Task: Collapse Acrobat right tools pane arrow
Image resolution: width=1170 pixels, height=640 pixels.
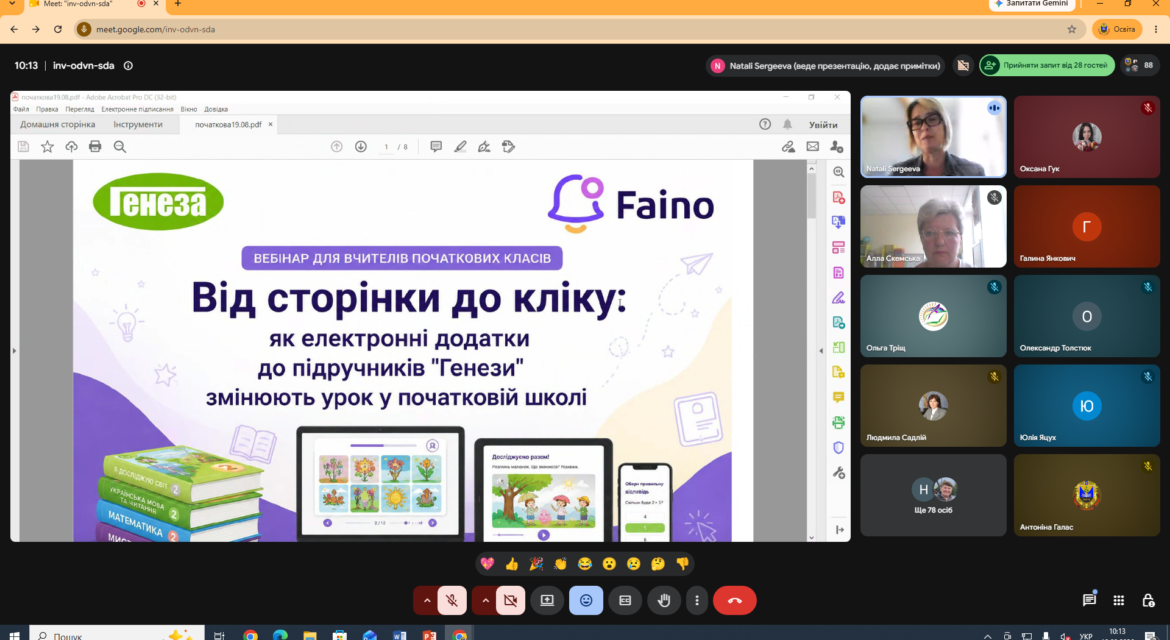Action: 821,351
